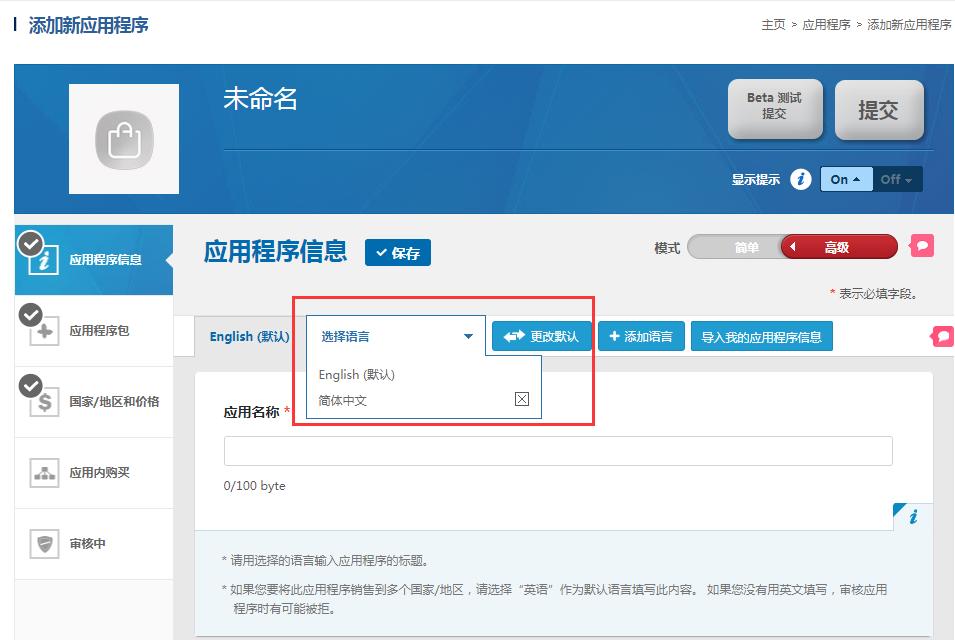This screenshot has width=955, height=640.
Task: Click the 应用名称 input field
Action: coord(558,451)
